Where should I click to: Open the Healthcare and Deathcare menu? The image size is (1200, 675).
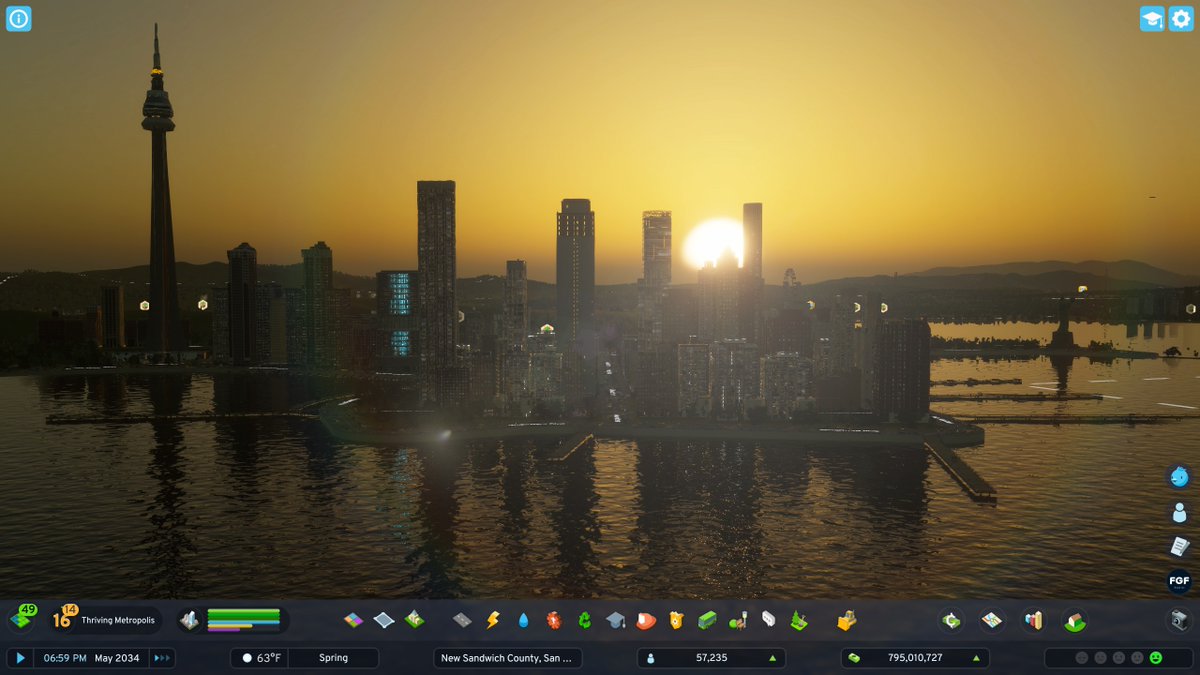pyautogui.click(x=554, y=620)
